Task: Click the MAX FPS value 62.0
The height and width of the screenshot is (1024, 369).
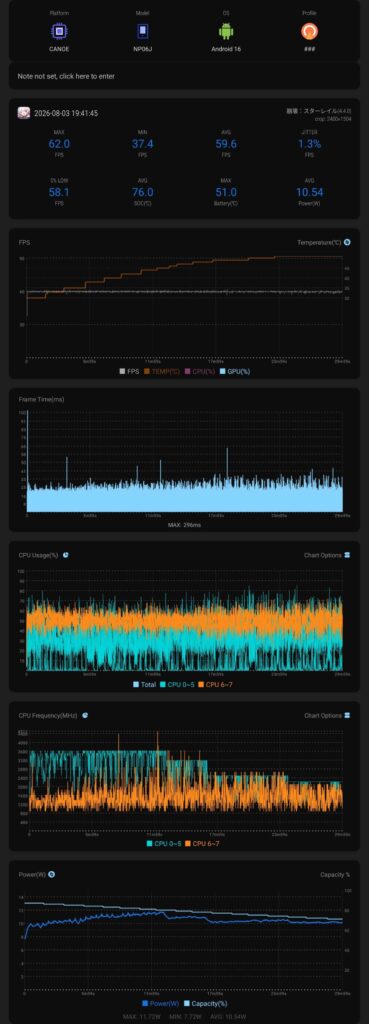Action: coord(59,144)
